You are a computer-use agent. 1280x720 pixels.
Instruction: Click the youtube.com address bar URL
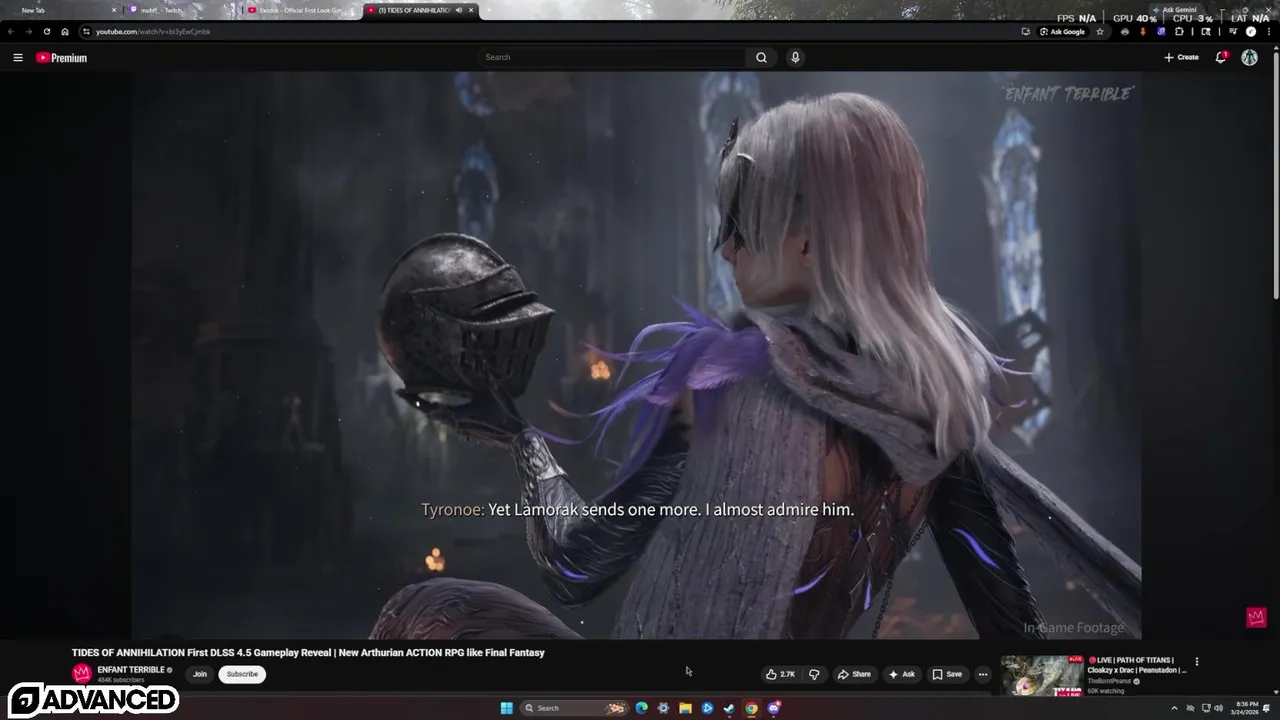[153, 32]
